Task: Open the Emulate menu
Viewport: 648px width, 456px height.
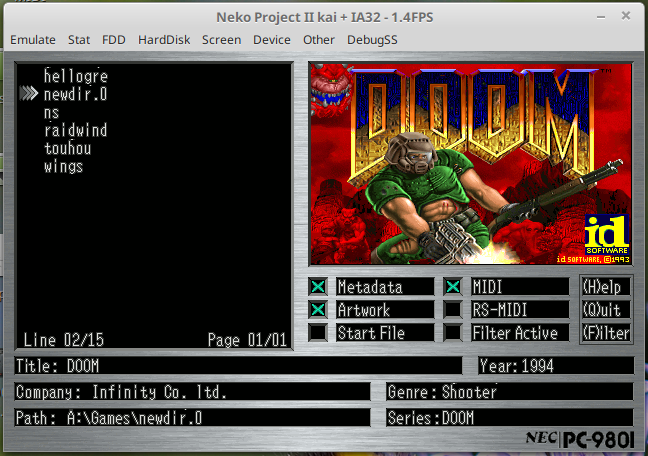Action: click(x=33, y=40)
